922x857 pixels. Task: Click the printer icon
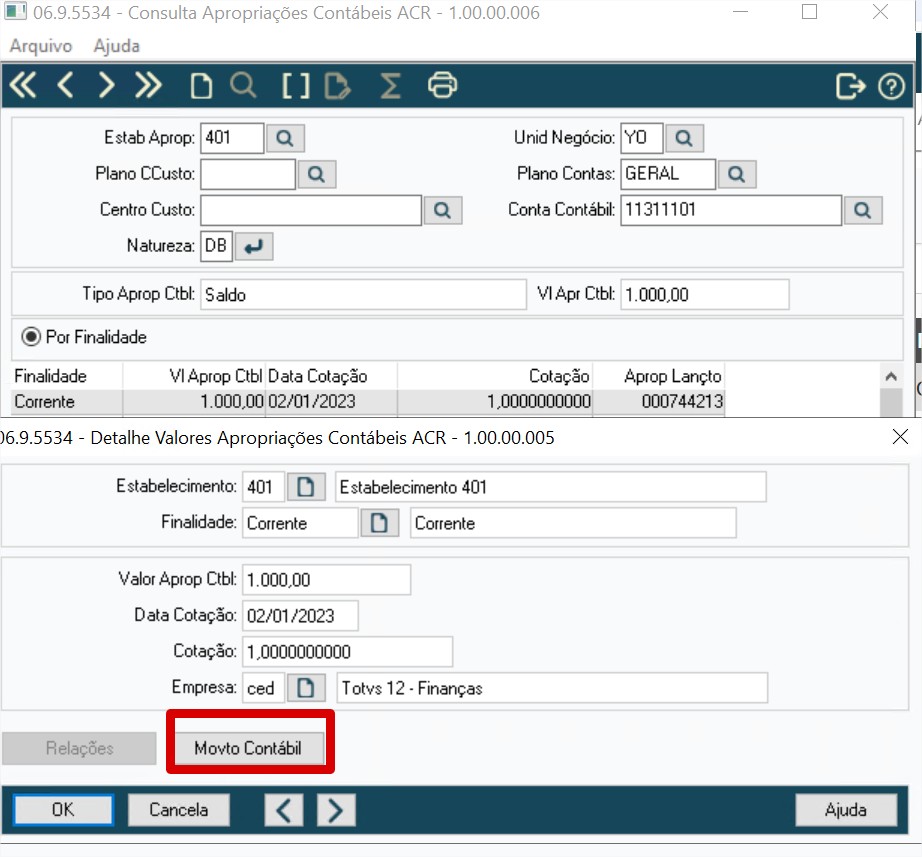[x=442, y=85]
